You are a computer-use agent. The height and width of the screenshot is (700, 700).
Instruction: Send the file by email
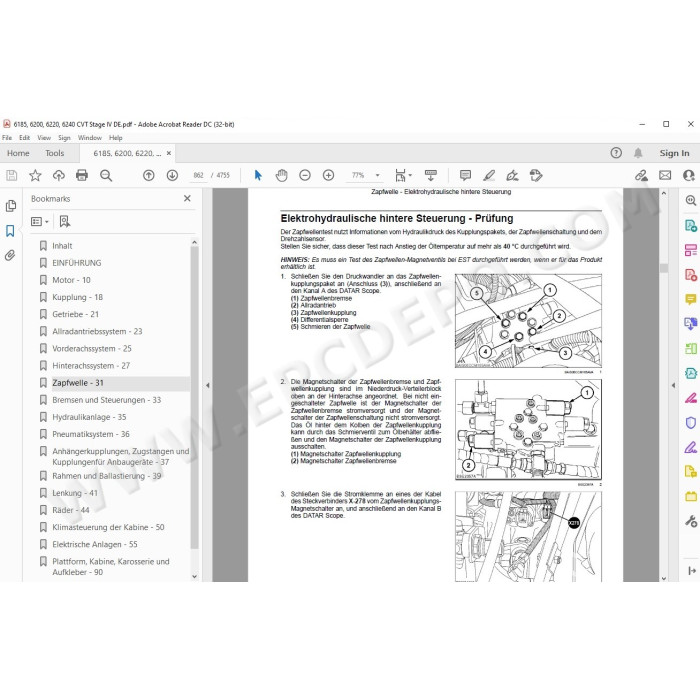[x=665, y=175]
